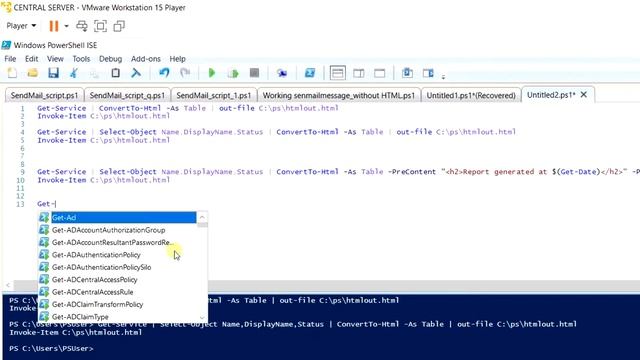640x360 pixels.
Task: Open the File menu
Action: [x=10, y=59]
